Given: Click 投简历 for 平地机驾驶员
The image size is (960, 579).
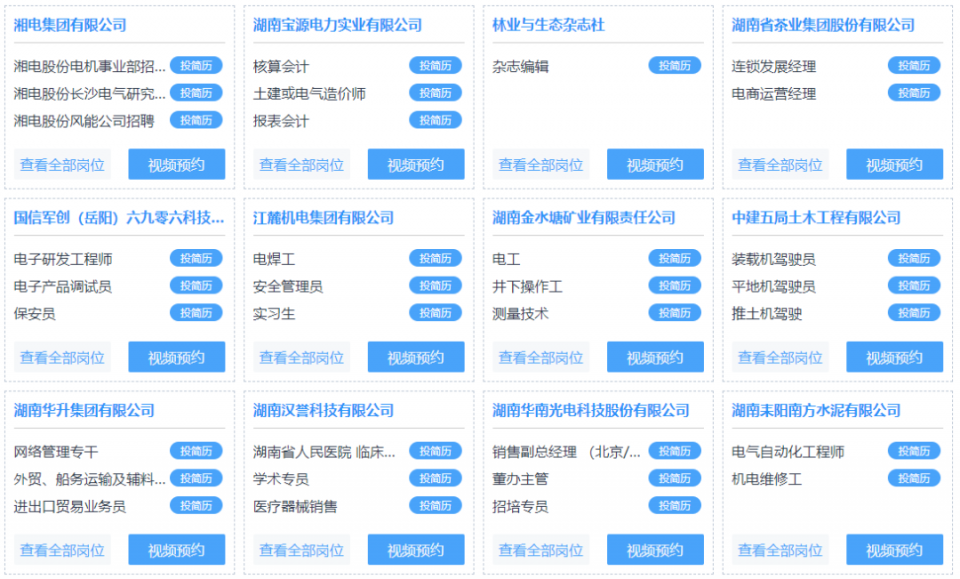Looking at the screenshot, I should 914,286.
